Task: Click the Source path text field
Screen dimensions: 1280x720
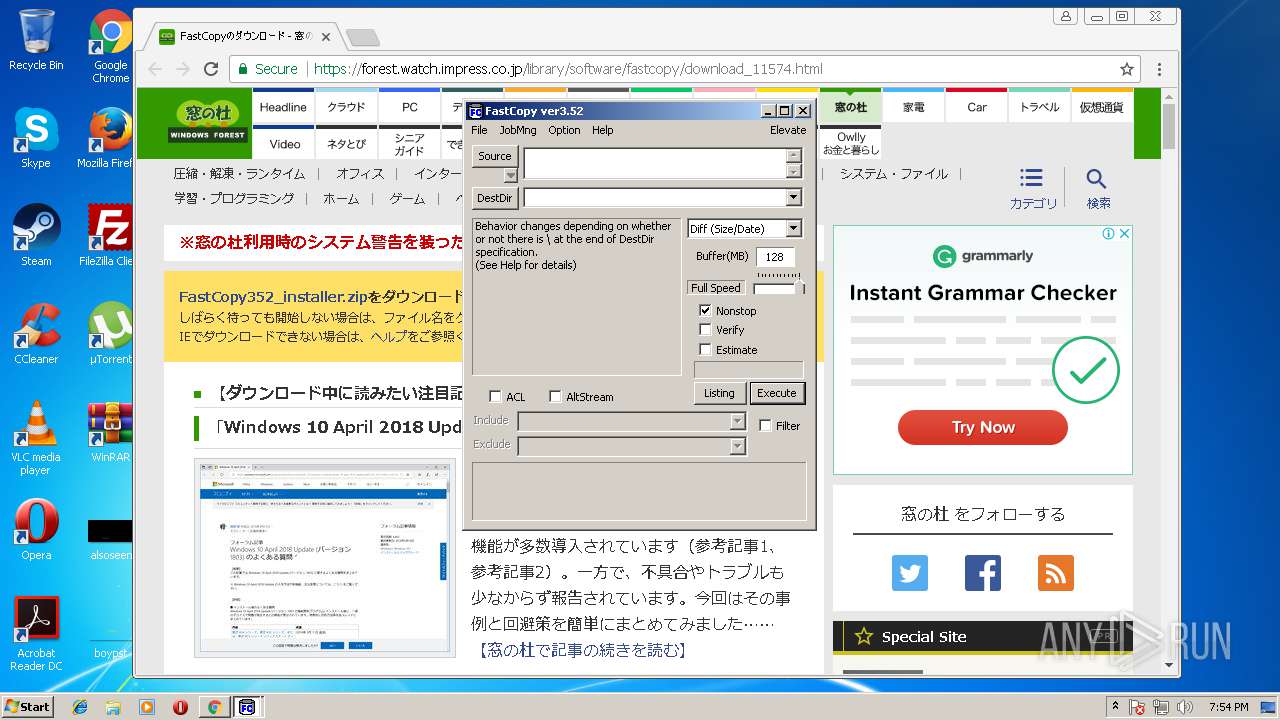Action: pyautogui.click(x=656, y=163)
